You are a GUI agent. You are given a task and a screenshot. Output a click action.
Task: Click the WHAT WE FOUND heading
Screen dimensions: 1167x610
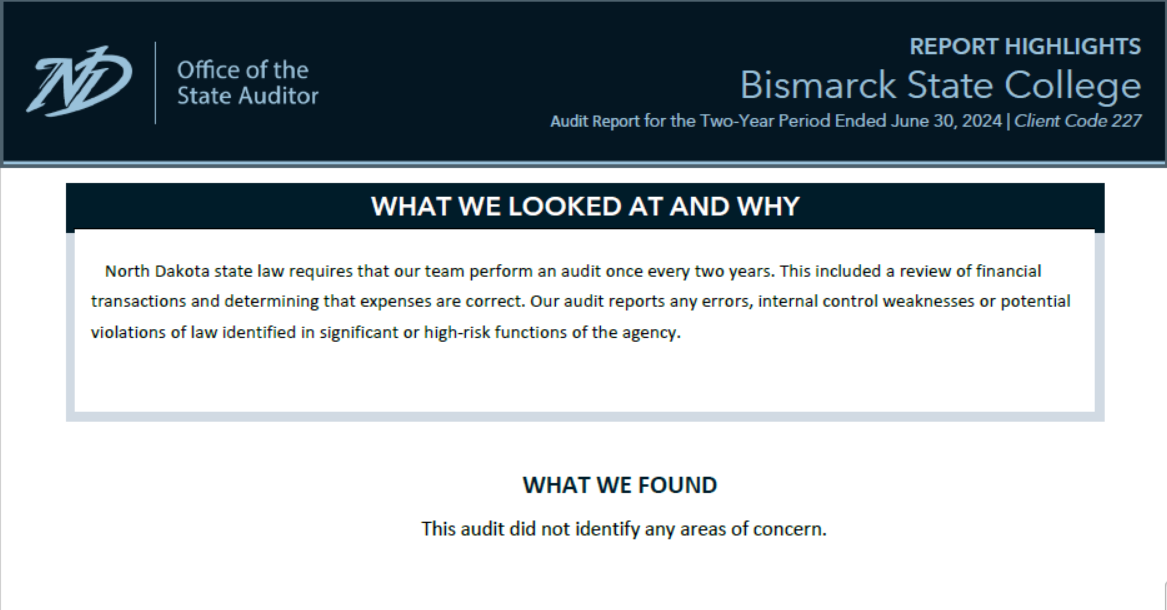click(x=620, y=485)
